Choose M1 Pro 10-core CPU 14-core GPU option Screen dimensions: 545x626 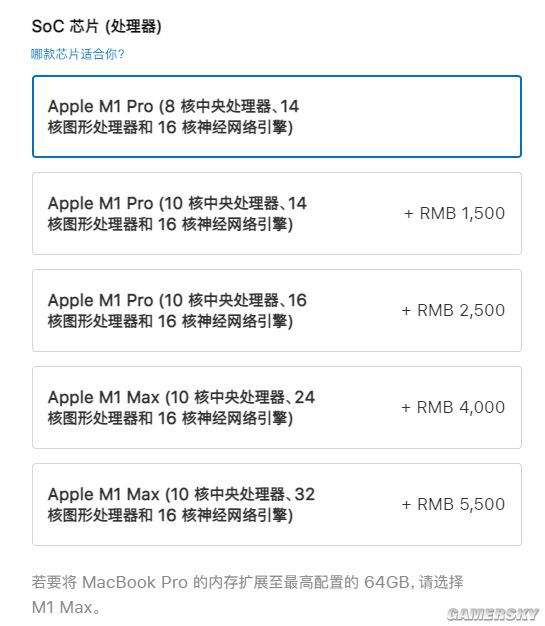click(x=277, y=214)
